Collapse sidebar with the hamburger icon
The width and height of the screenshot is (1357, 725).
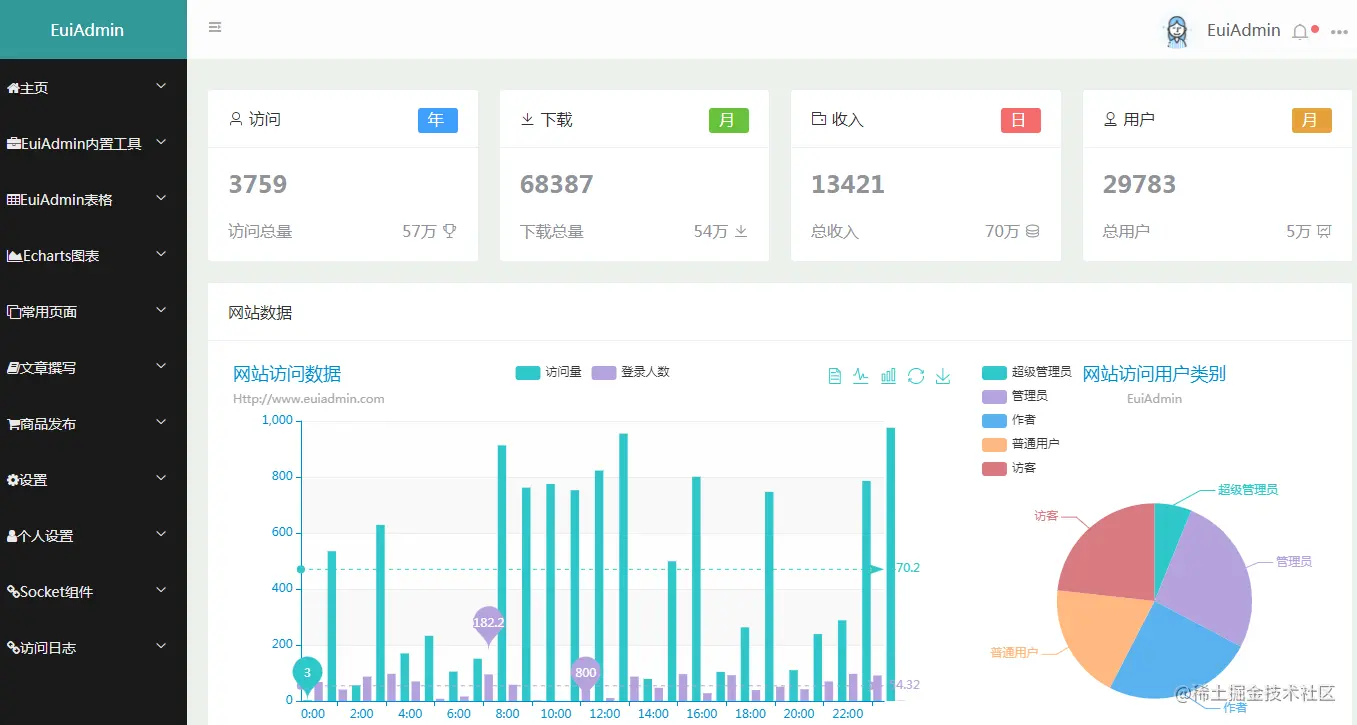click(215, 27)
